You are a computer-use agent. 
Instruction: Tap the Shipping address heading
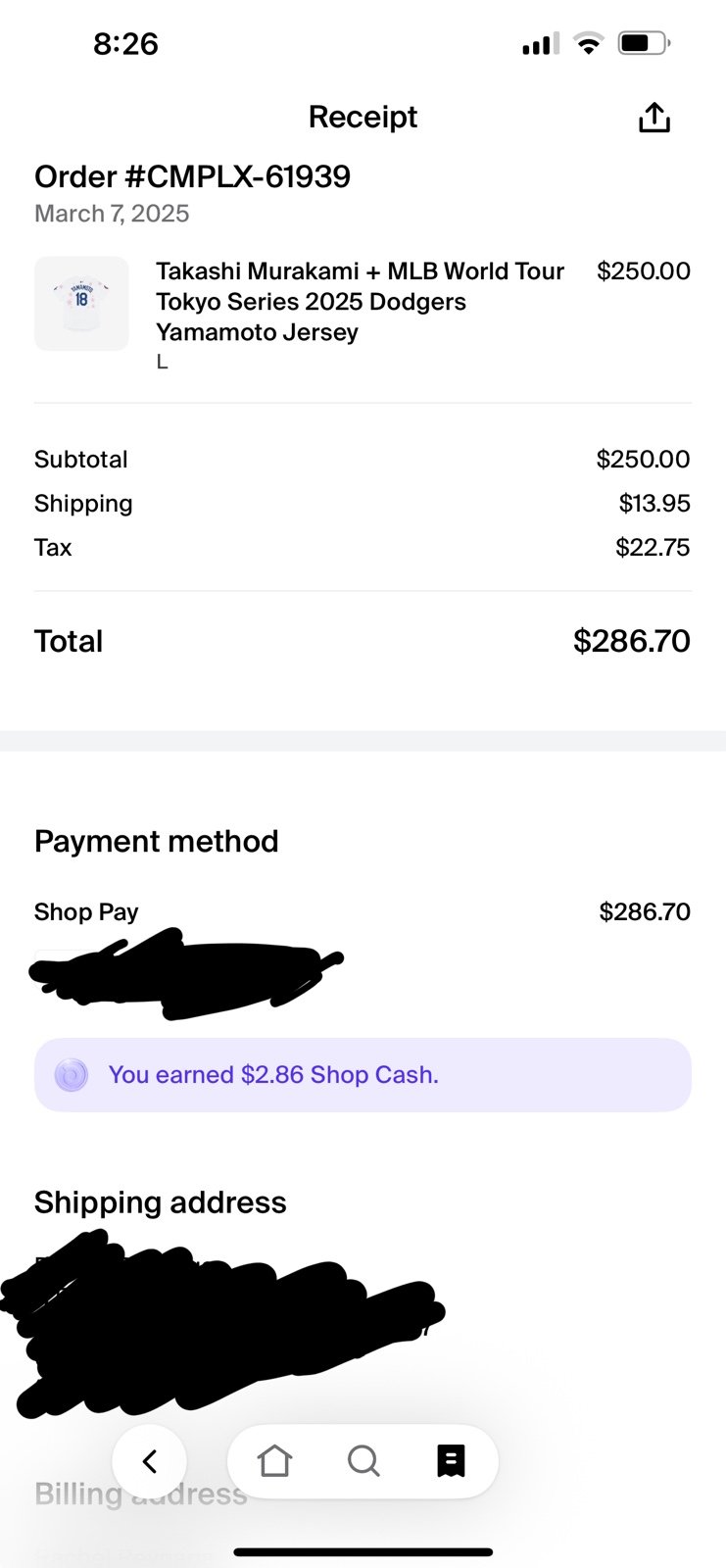(161, 1202)
